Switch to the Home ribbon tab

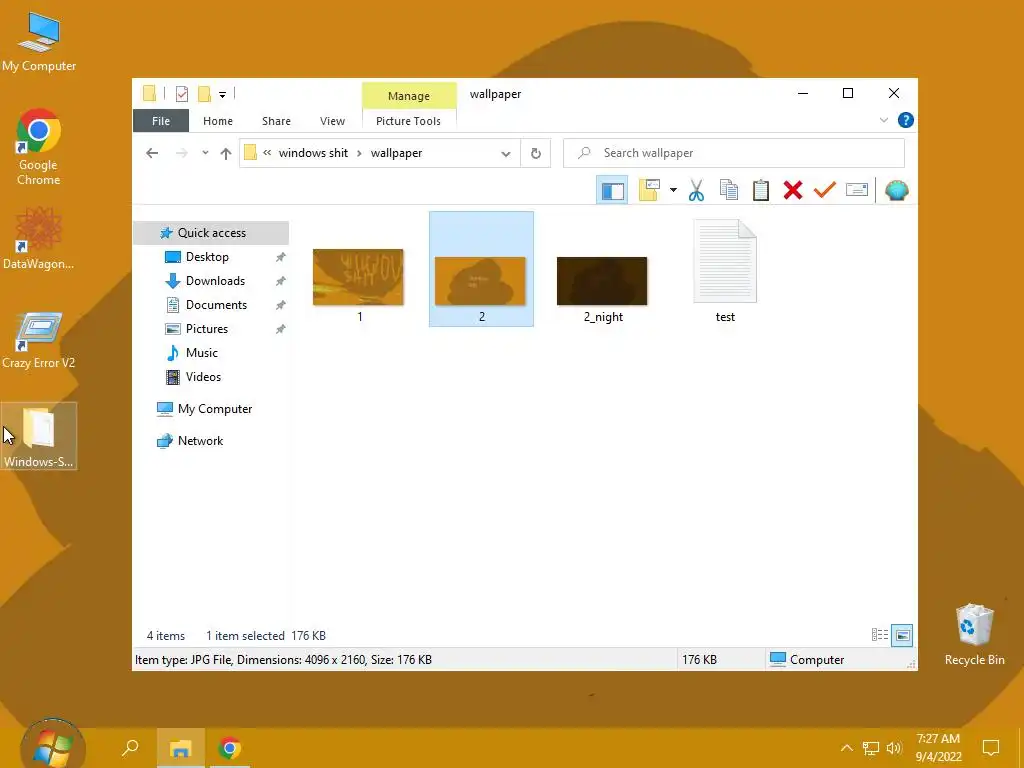click(217, 121)
